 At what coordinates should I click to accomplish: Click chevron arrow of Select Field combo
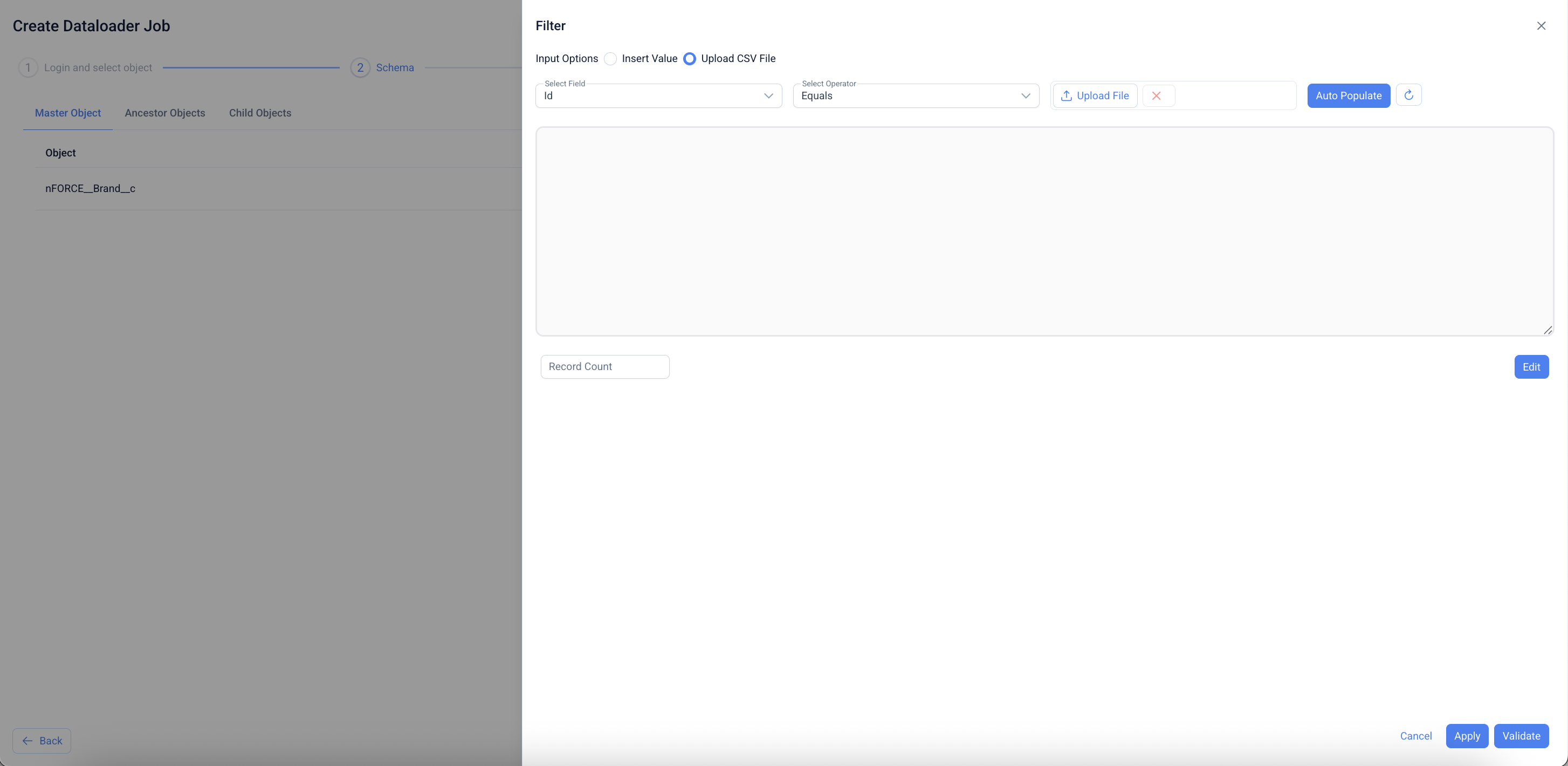(768, 95)
